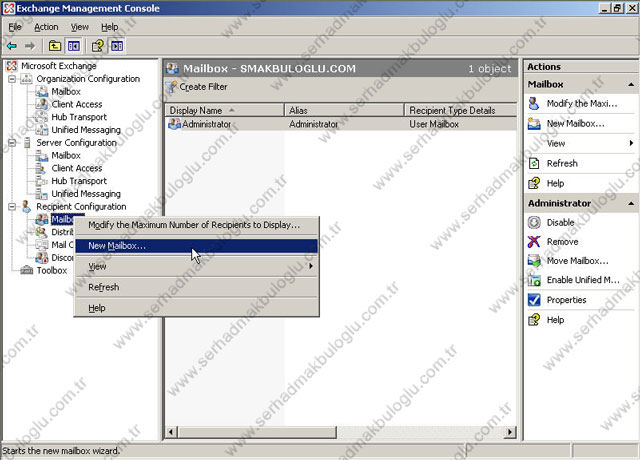The height and width of the screenshot is (460, 640).
Task: Click the Administrator mailbox row icon
Action: (174, 124)
